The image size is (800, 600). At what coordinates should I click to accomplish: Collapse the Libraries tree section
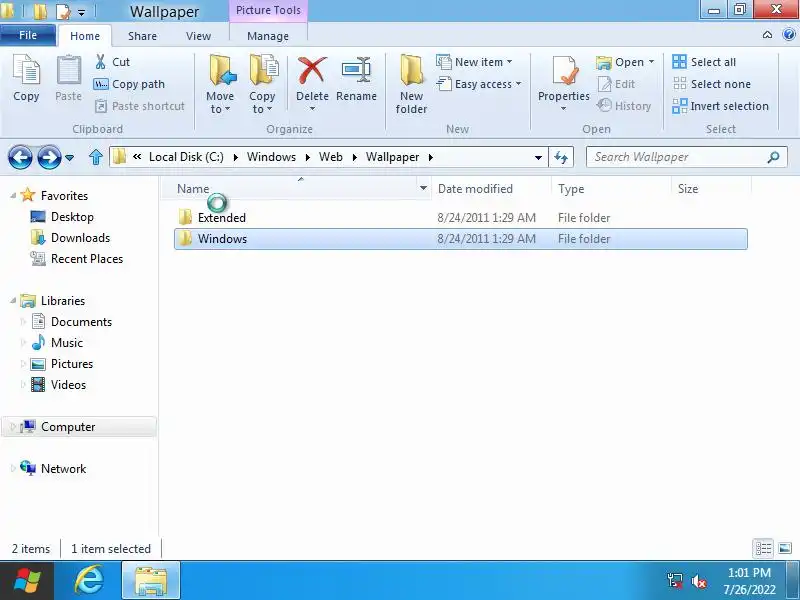[13, 301]
